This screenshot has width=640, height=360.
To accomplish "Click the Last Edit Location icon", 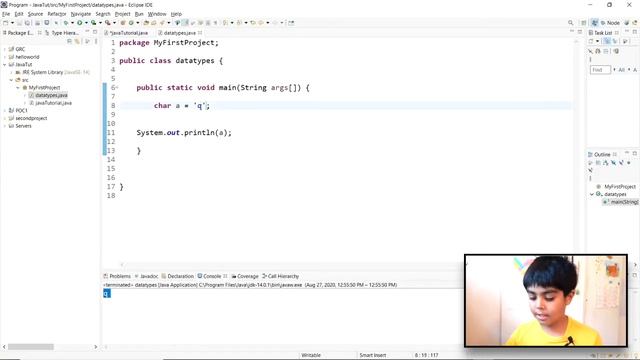I will click(253, 23).
